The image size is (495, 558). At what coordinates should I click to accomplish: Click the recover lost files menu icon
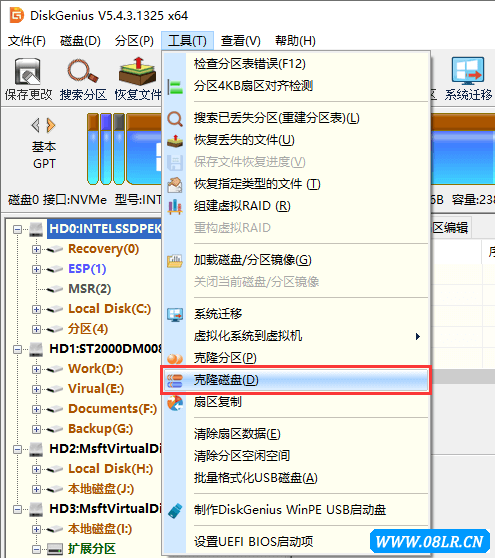[x=175, y=141]
